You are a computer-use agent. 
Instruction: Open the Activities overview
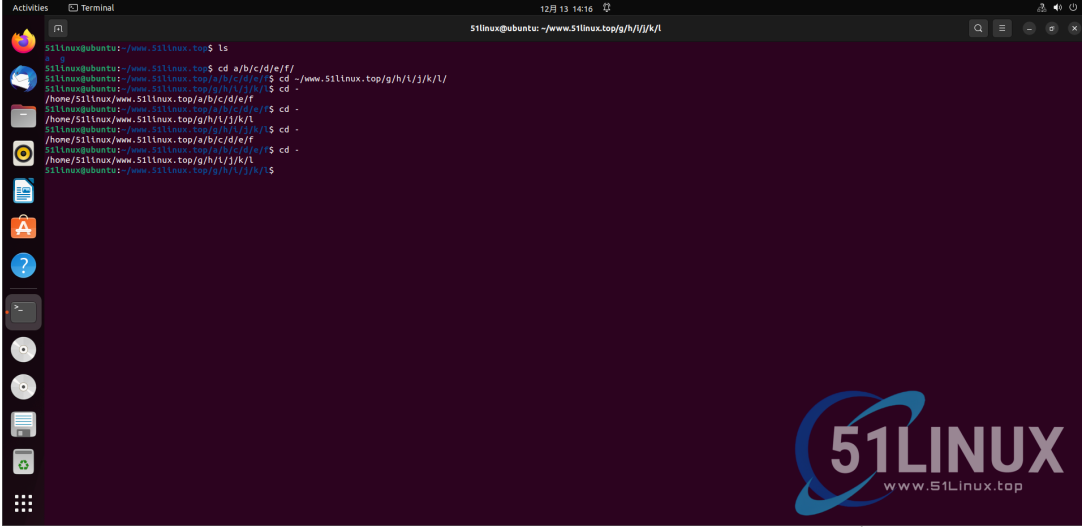click(30, 8)
